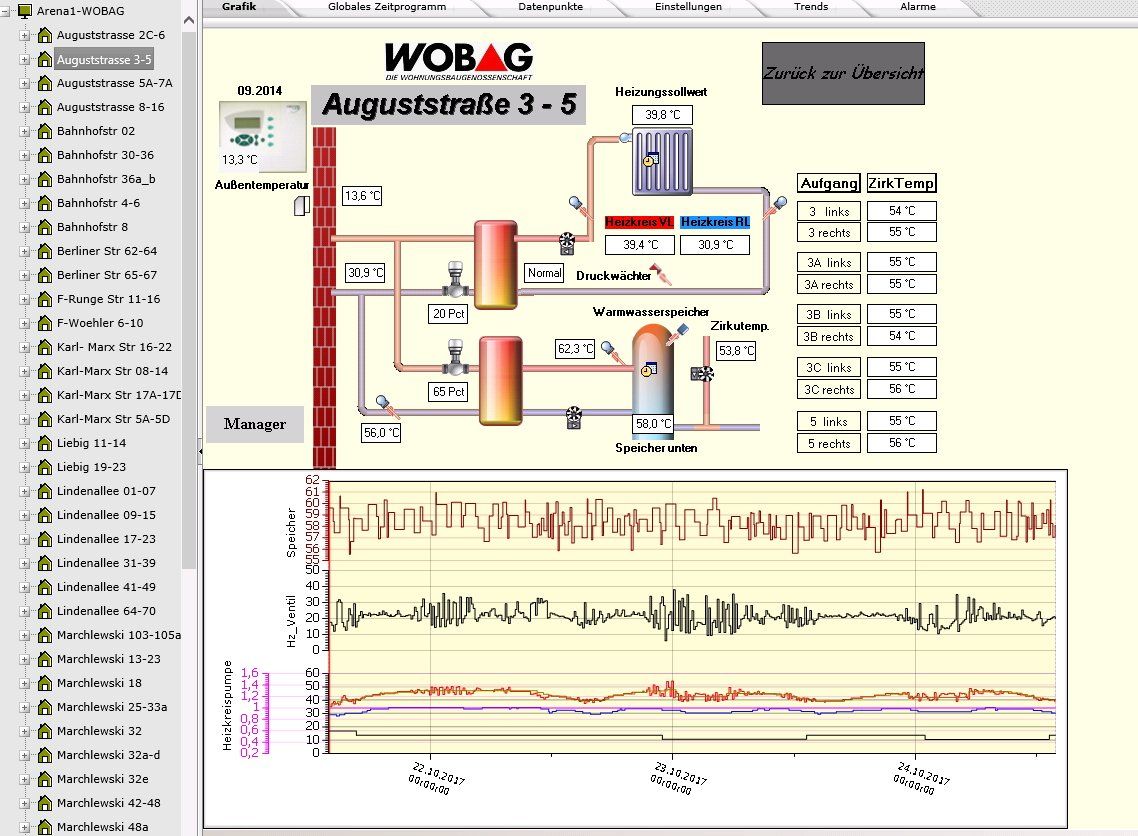Click the 23.10.2017 timeline marker
1138x836 pixels.
click(x=676, y=779)
